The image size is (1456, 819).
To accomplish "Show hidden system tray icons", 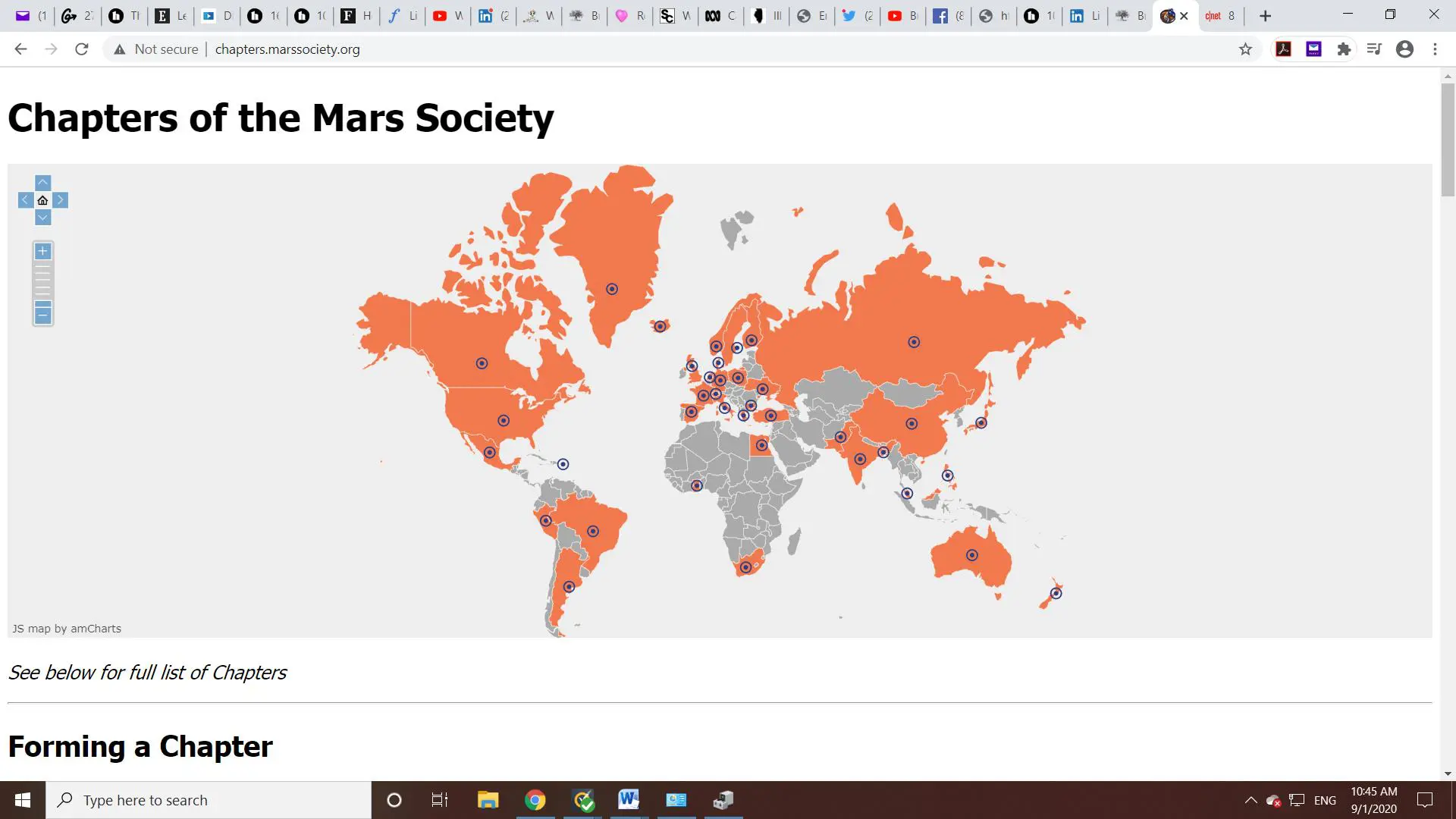I will (1250, 800).
